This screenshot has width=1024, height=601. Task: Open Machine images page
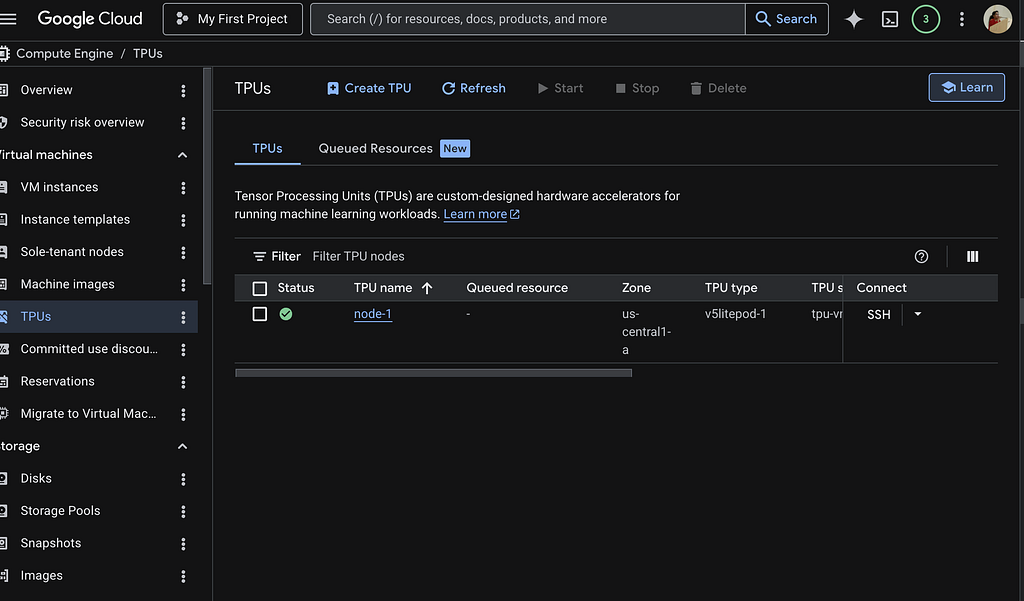click(x=67, y=284)
